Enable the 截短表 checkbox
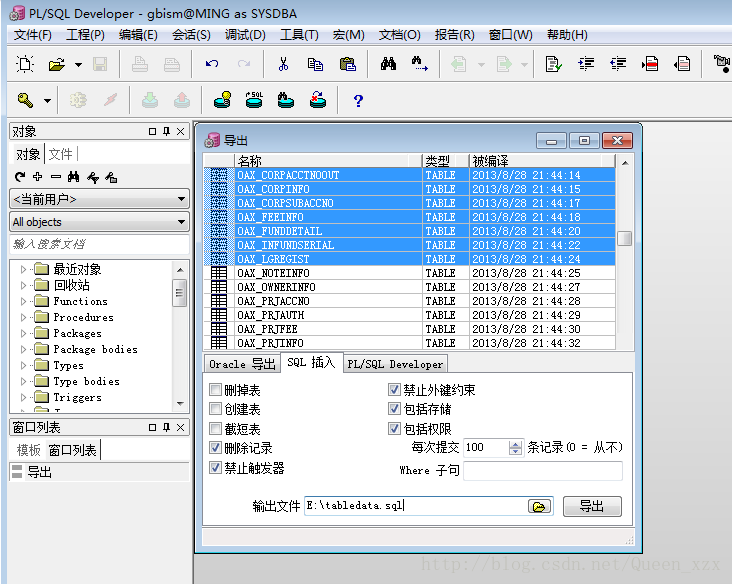This screenshot has height=584, width=732. click(215, 429)
